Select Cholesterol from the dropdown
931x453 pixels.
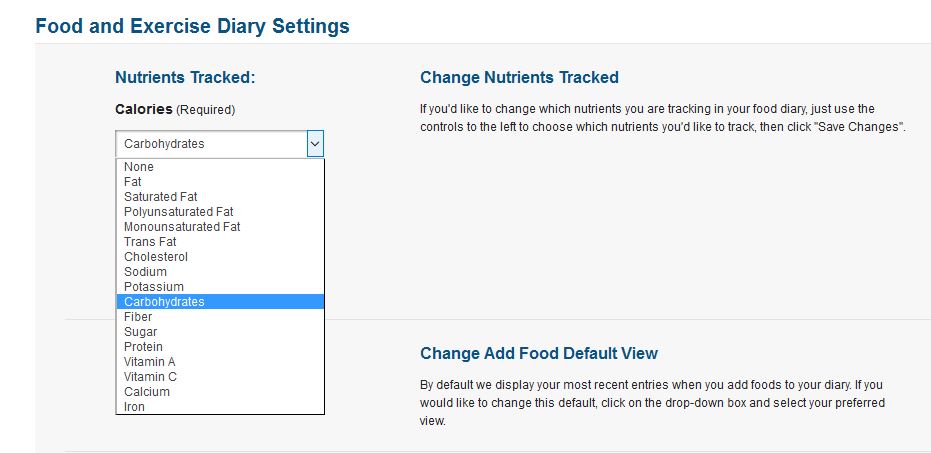tap(156, 257)
